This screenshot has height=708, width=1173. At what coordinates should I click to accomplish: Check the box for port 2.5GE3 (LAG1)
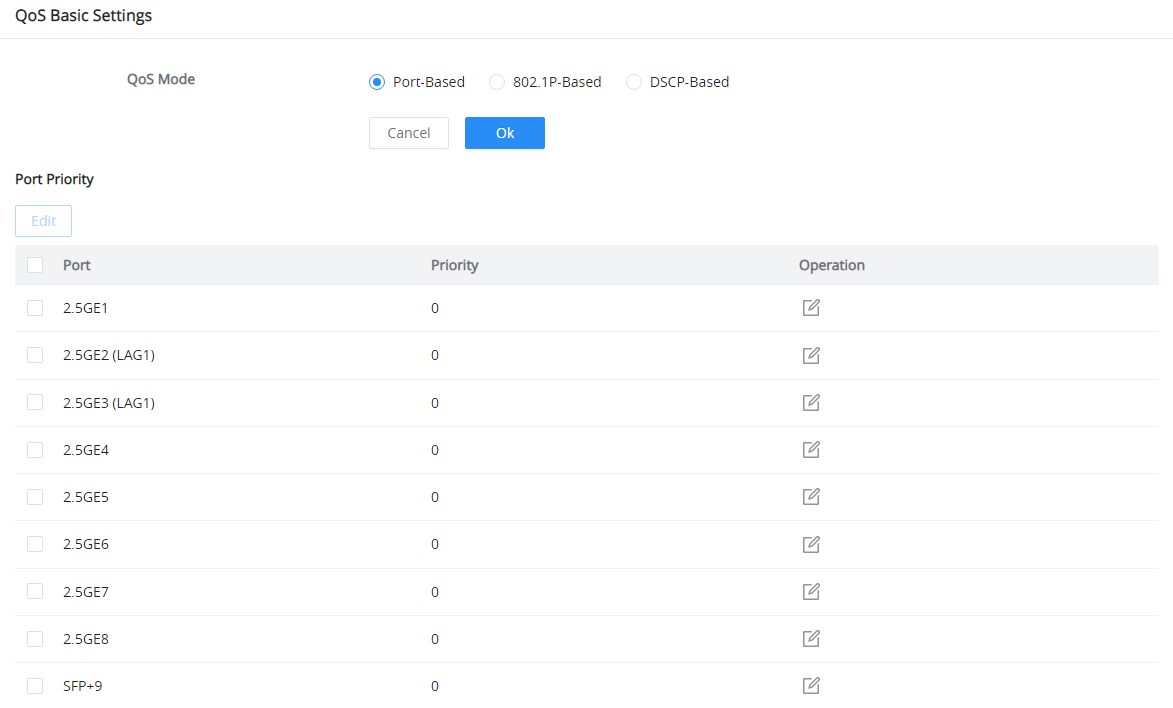point(35,403)
